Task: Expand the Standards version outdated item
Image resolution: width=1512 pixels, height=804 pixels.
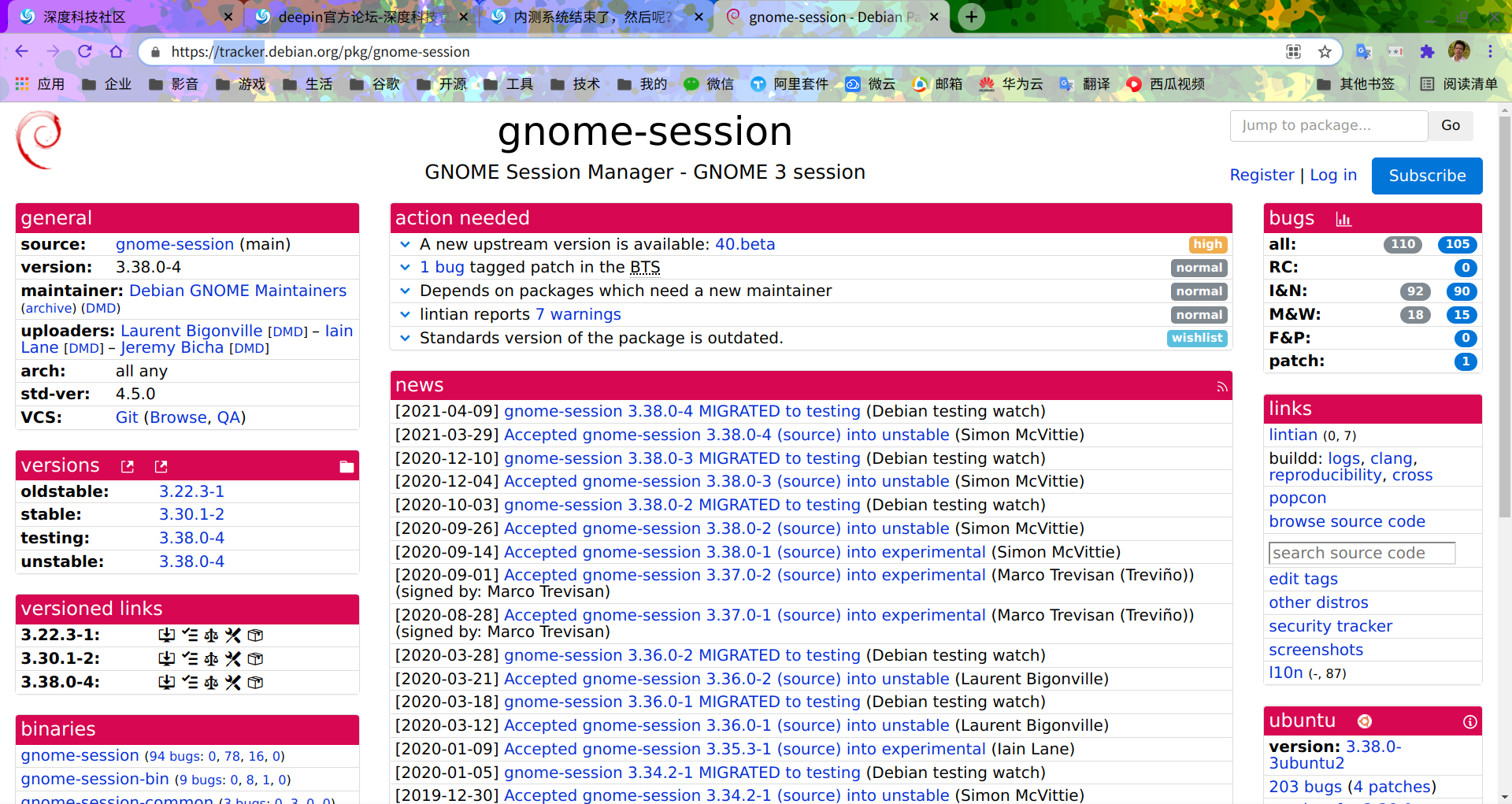Action: [405, 339]
